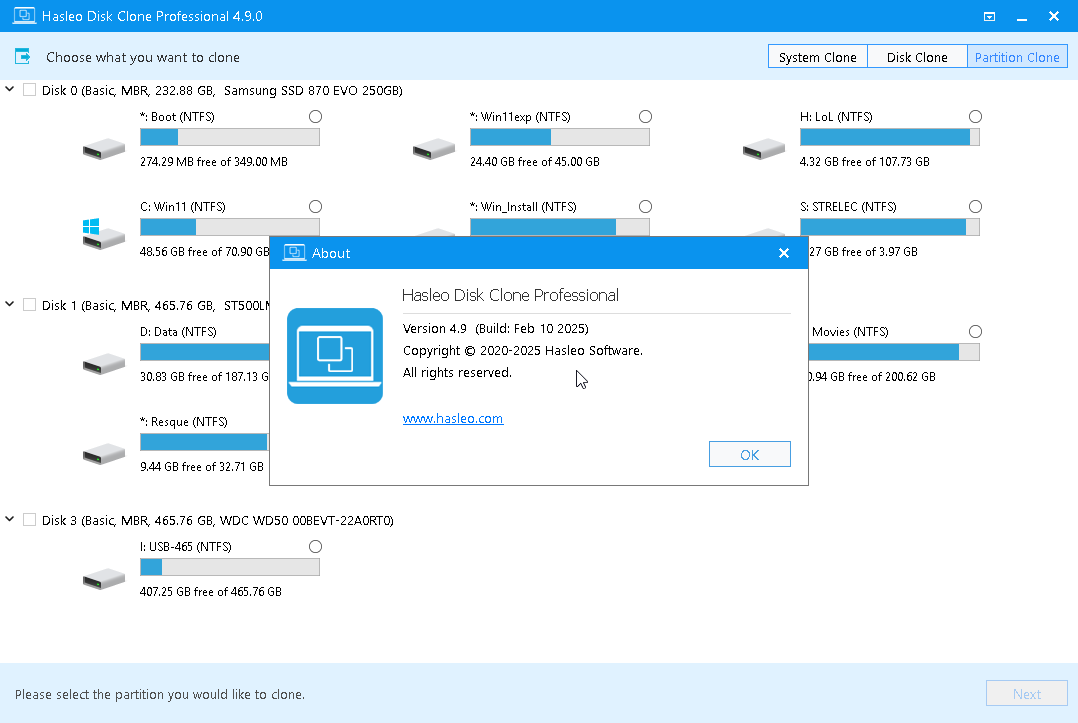Viewport: 1078px width, 723px height.
Task: Click "24.40 GB free of 45.00 GB" text
Action: coord(535,162)
